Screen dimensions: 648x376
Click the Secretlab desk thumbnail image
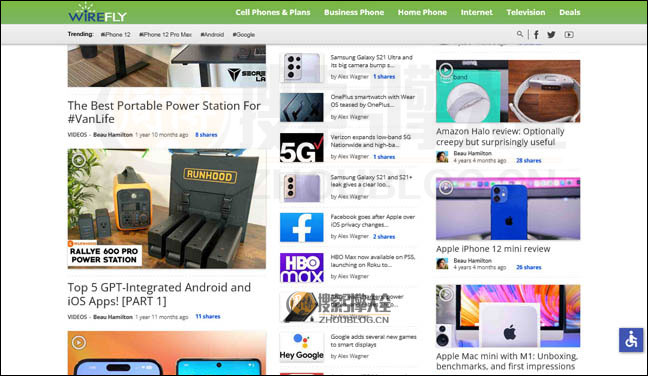pos(167,66)
